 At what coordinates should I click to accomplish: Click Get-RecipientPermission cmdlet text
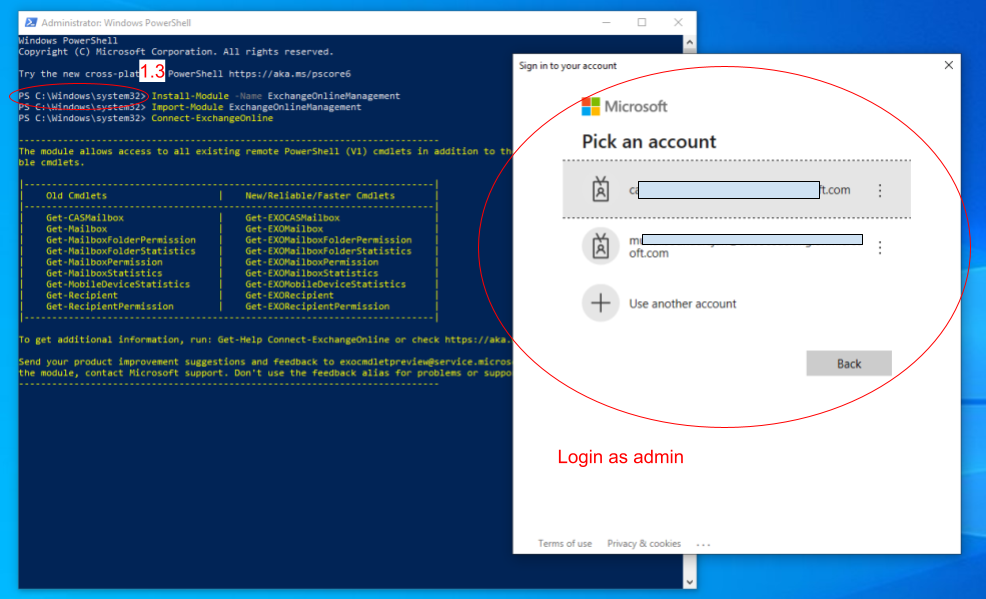109,307
